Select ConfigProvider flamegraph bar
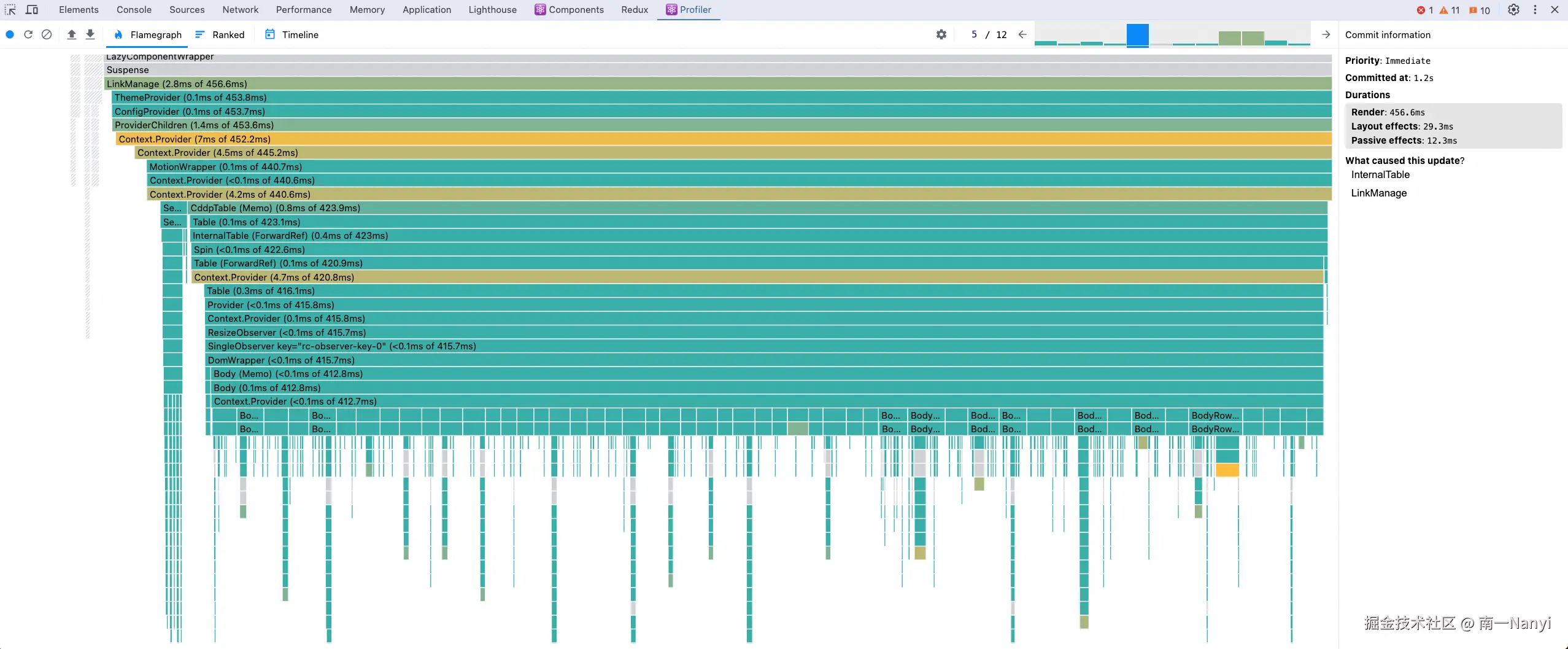The height and width of the screenshot is (649, 1568). point(722,112)
